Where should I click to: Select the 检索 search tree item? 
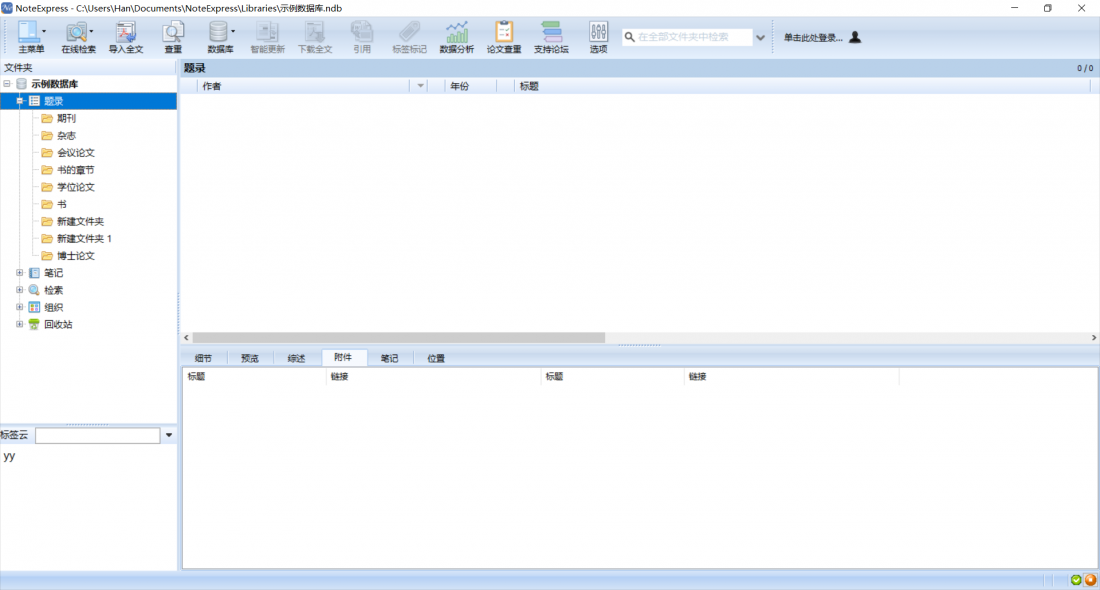pyautogui.click(x=53, y=290)
